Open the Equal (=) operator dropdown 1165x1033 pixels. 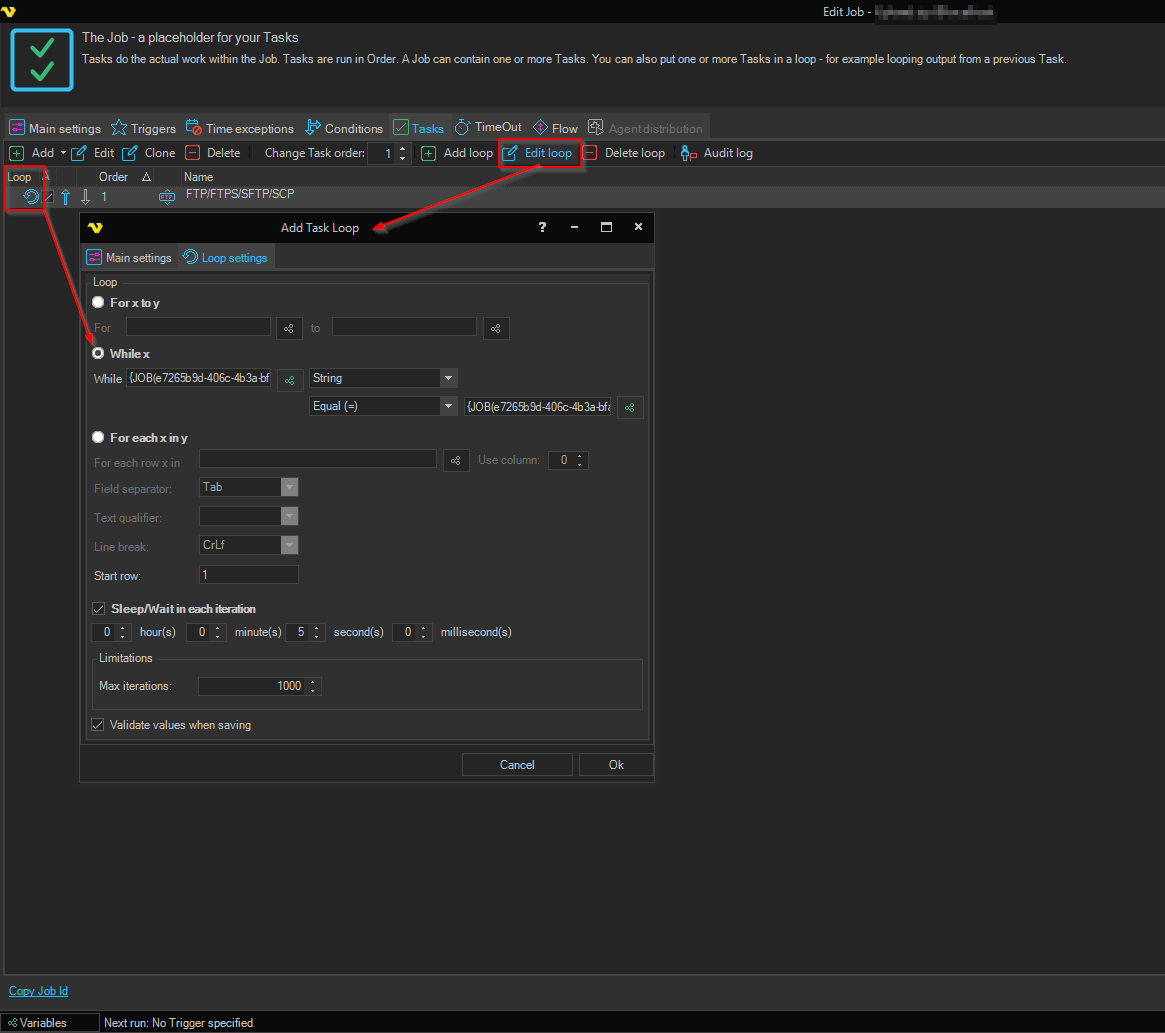click(x=449, y=406)
